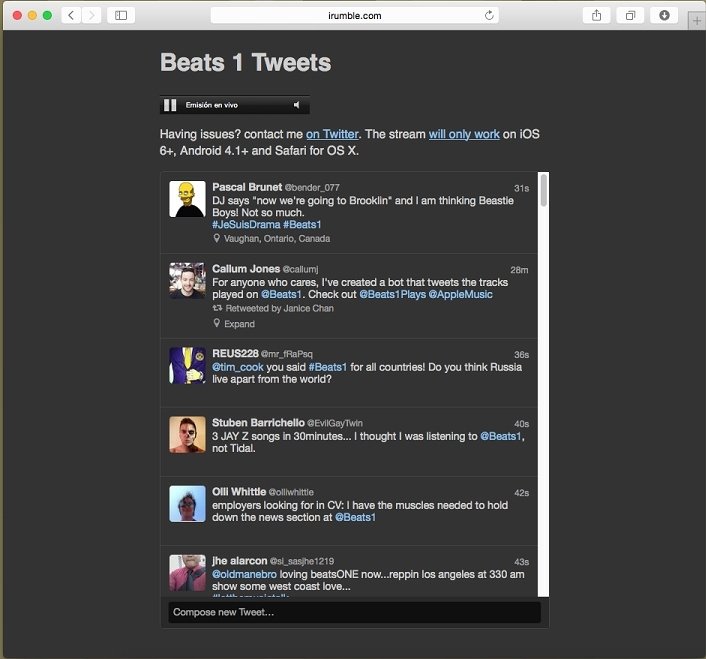Open jhe alarcon's name link
The height and width of the screenshot is (659, 706).
click(x=240, y=561)
